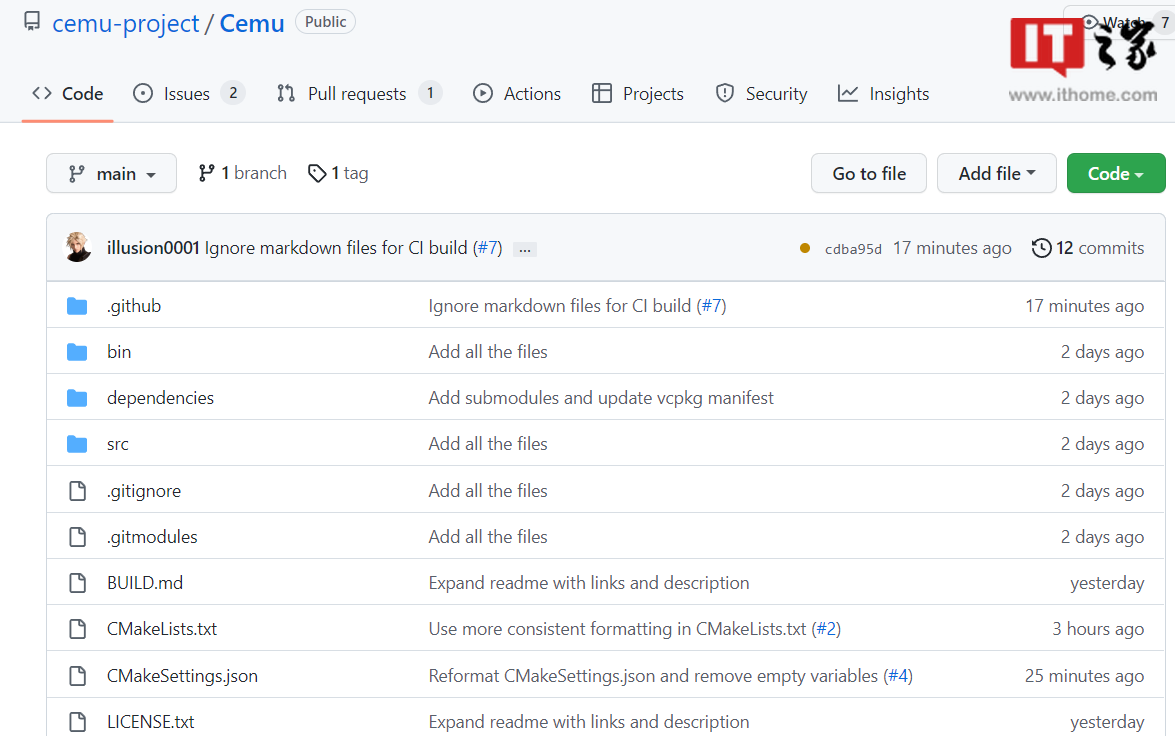Open .github row commit message link
The width and height of the screenshot is (1175, 736).
tap(560, 306)
